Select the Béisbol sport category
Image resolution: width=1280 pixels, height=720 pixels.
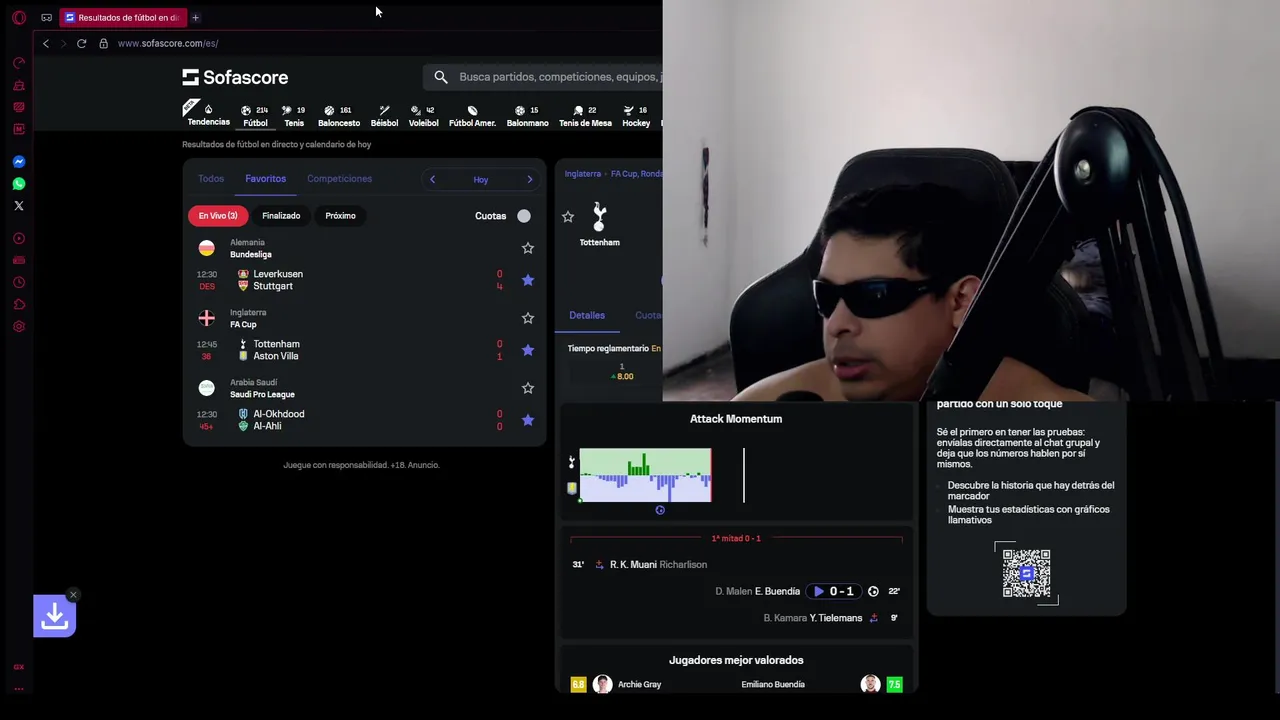coord(384,116)
